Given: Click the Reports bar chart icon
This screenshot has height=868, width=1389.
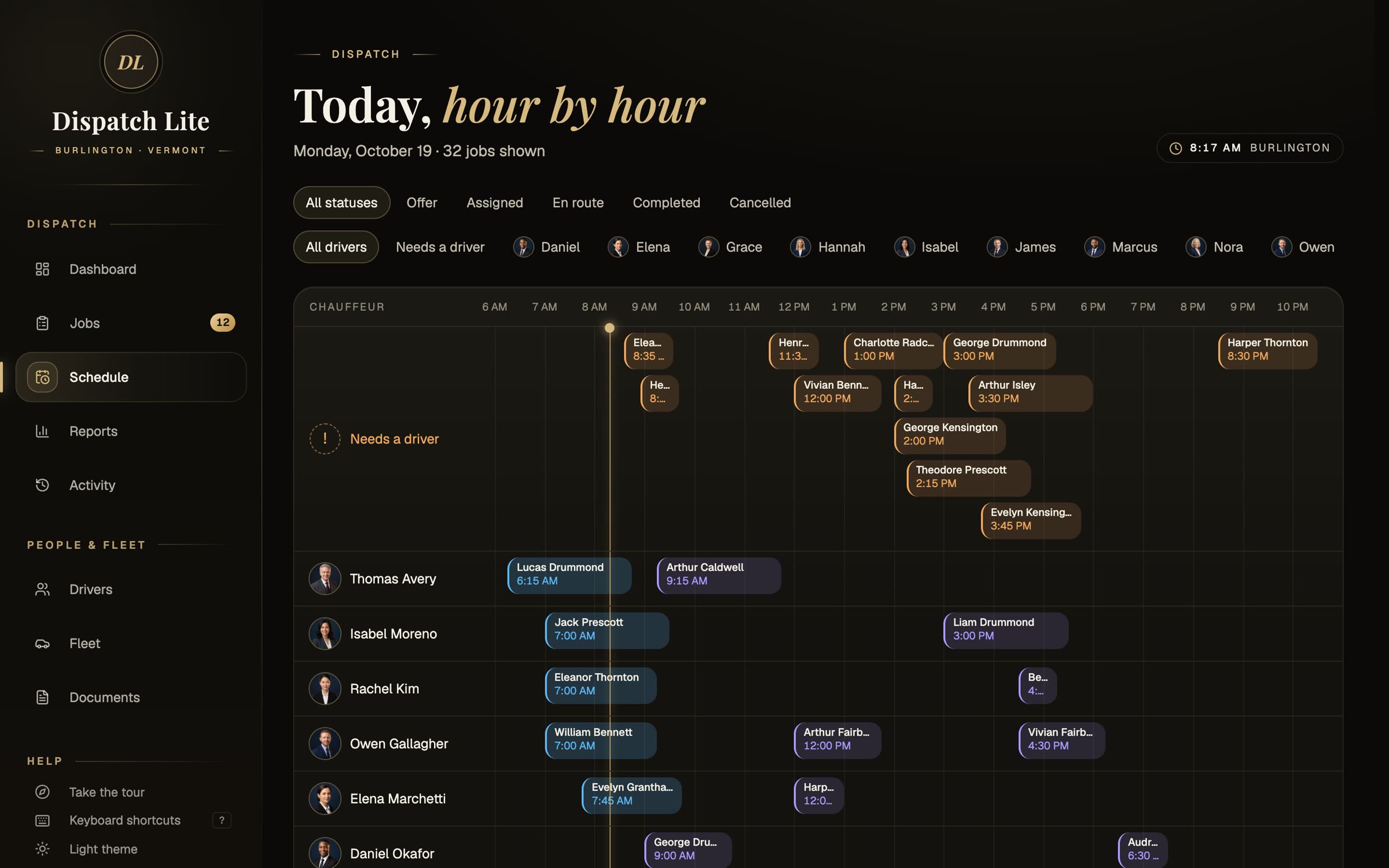Looking at the screenshot, I should coord(42,431).
